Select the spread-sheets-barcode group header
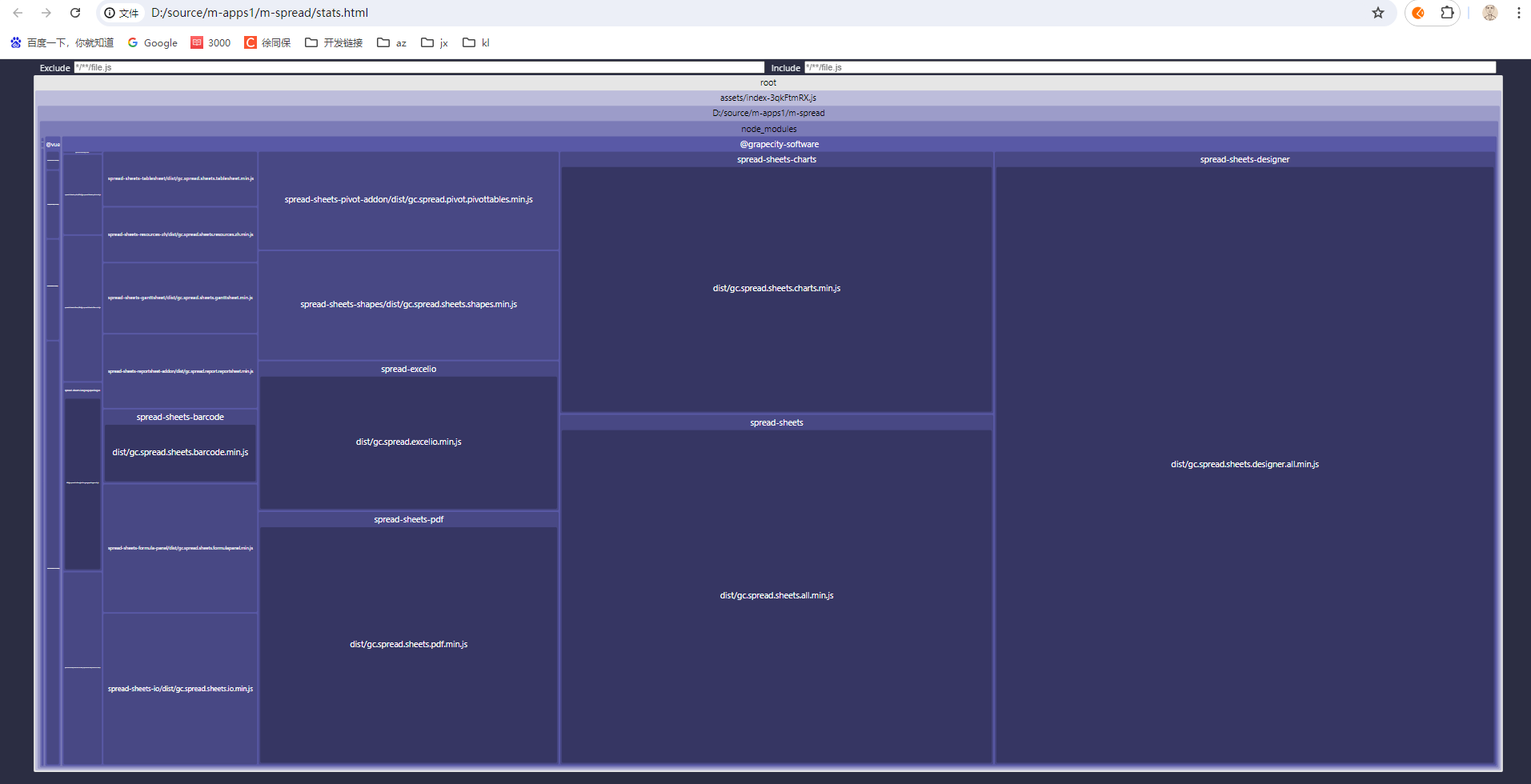The height and width of the screenshot is (784, 1531). 180,417
